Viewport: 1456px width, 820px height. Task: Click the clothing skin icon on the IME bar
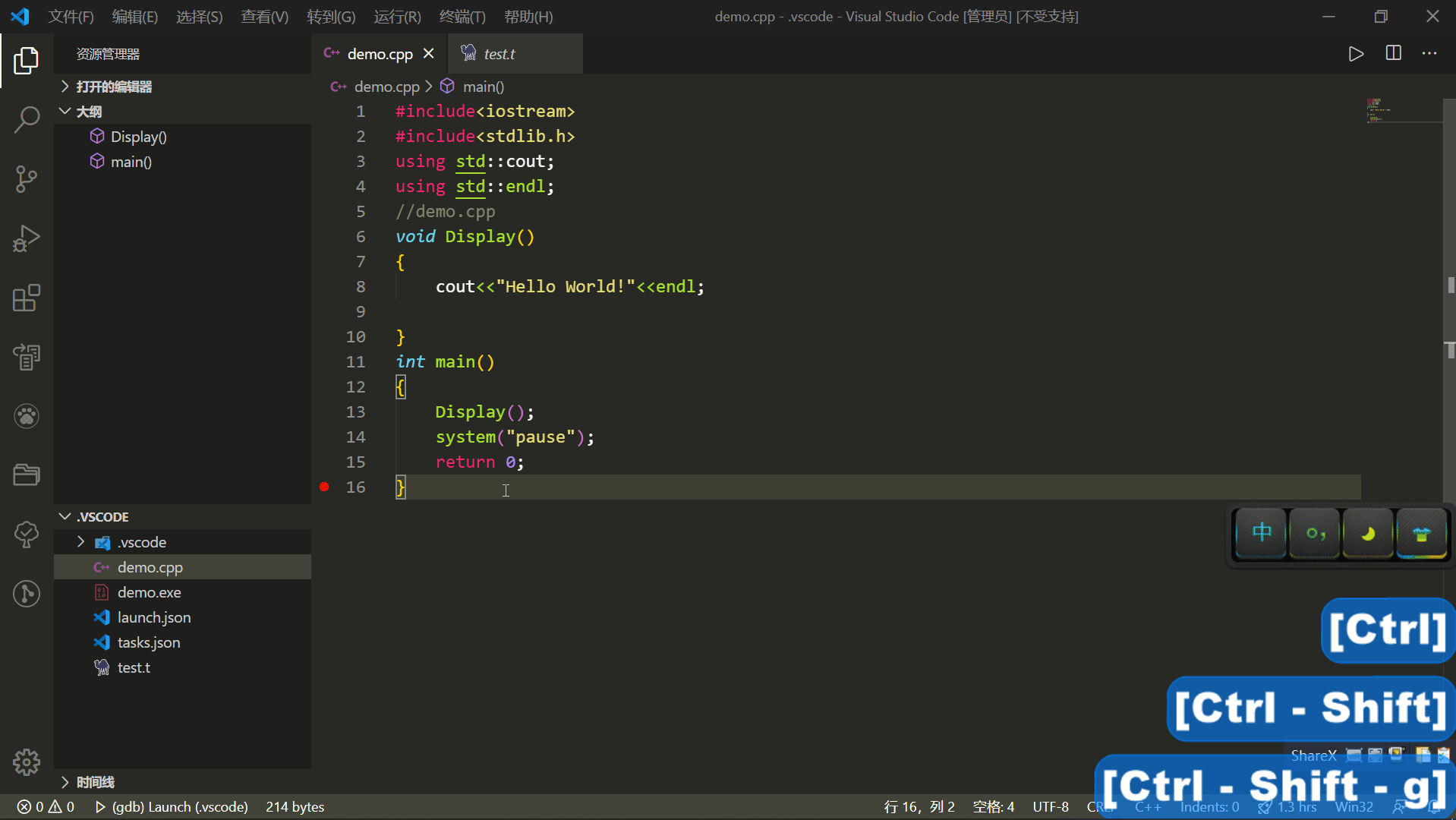click(x=1421, y=534)
